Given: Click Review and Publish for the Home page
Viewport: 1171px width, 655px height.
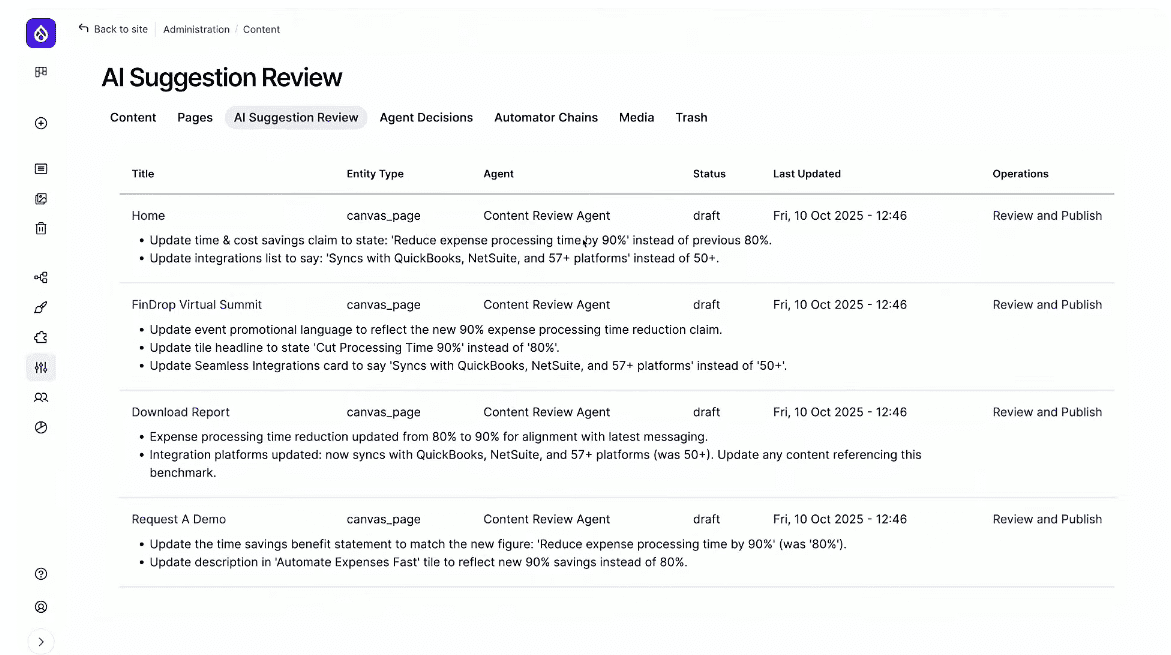Looking at the screenshot, I should tap(1047, 215).
